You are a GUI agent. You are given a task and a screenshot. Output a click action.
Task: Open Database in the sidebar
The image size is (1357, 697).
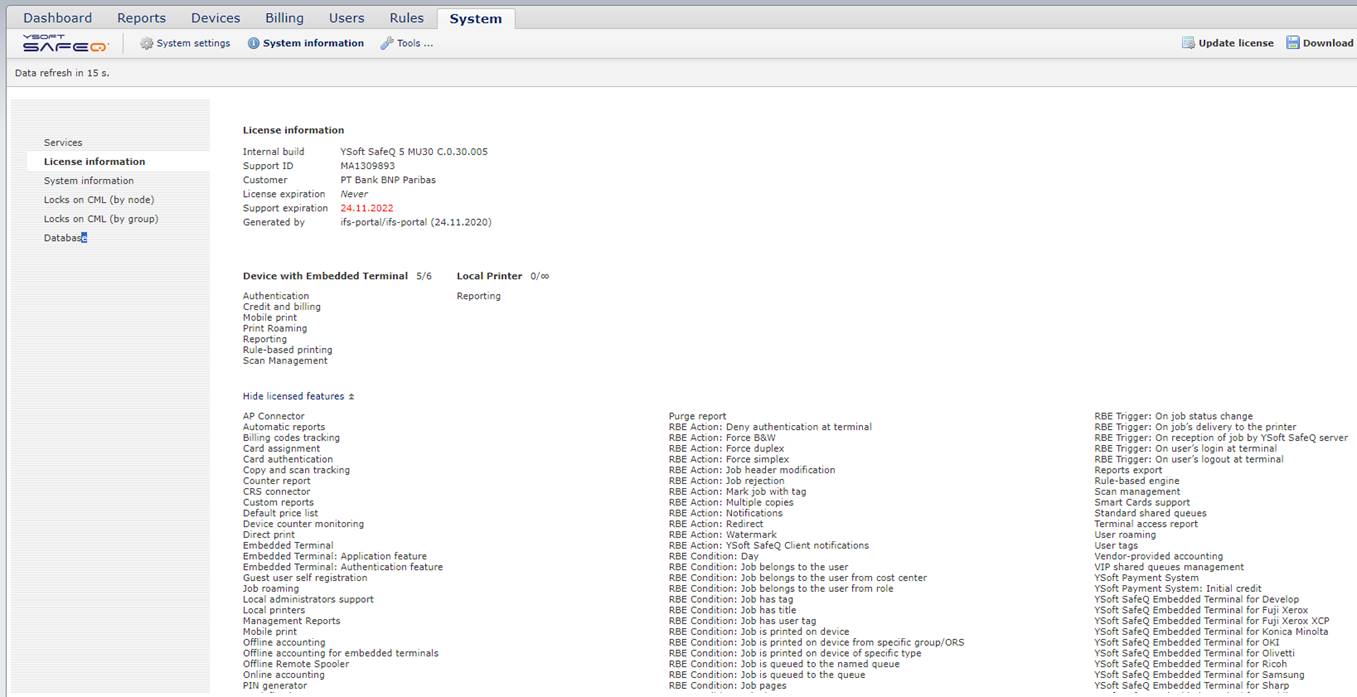tap(66, 238)
